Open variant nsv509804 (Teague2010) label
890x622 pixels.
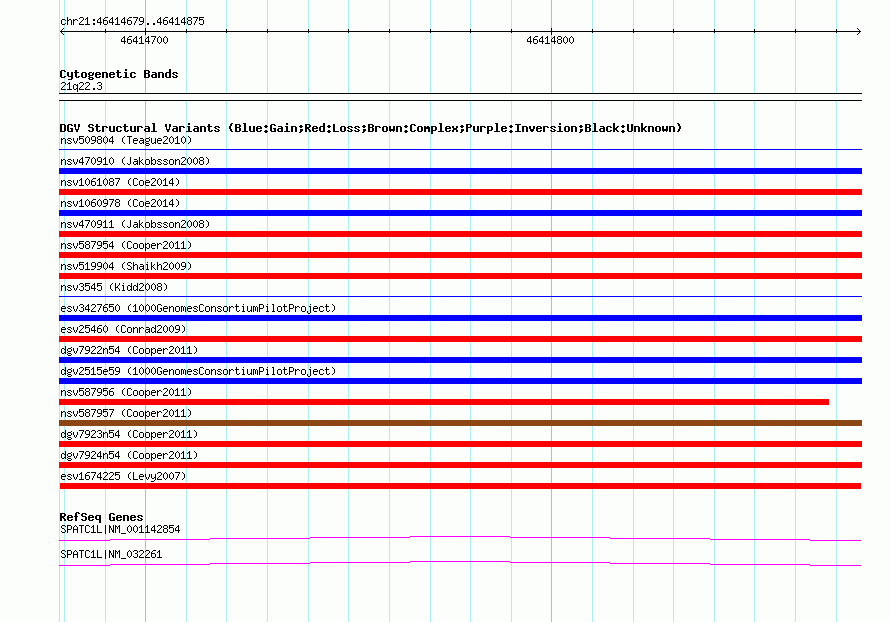pos(126,140)
